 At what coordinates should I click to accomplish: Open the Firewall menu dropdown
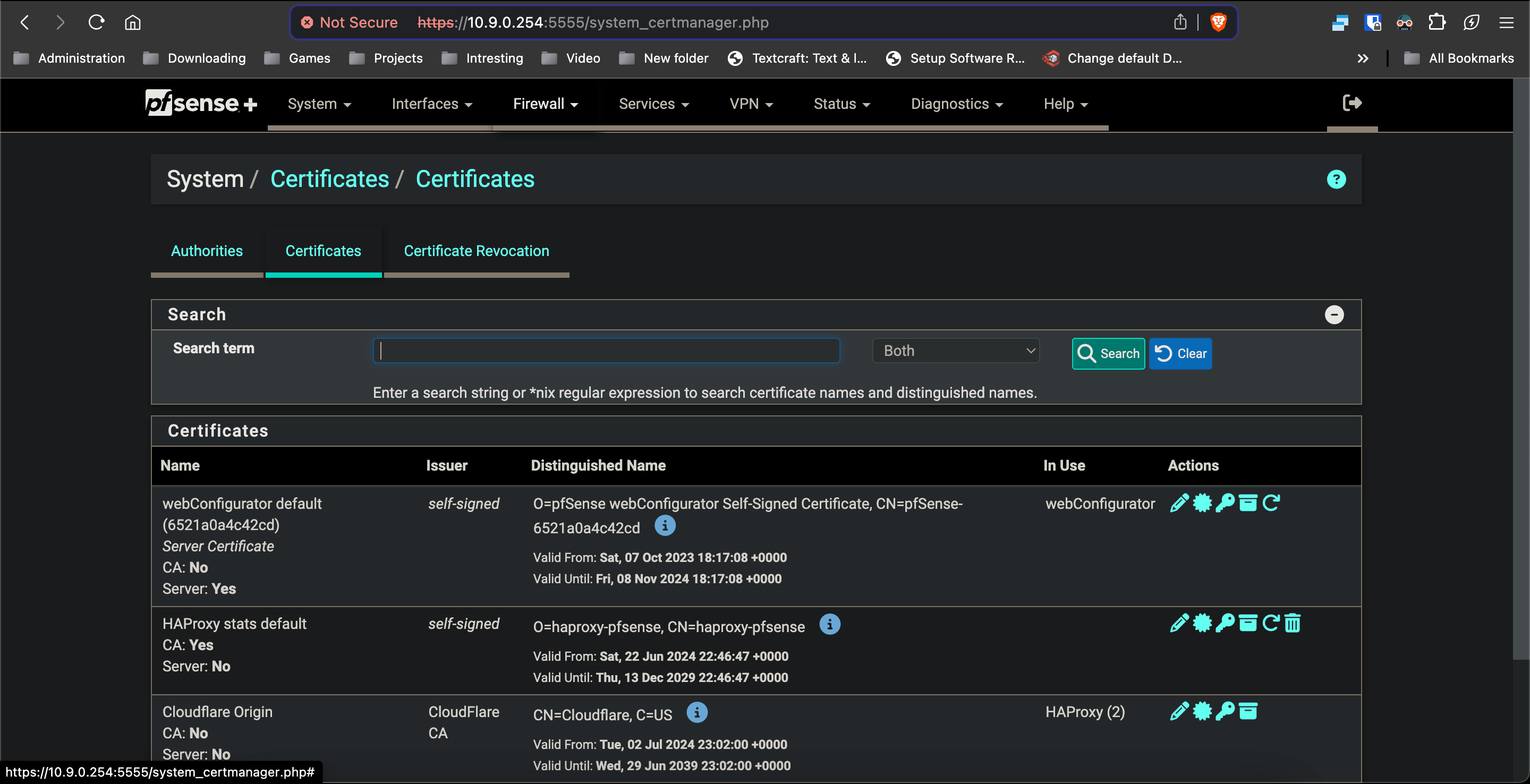pos(545,104)
